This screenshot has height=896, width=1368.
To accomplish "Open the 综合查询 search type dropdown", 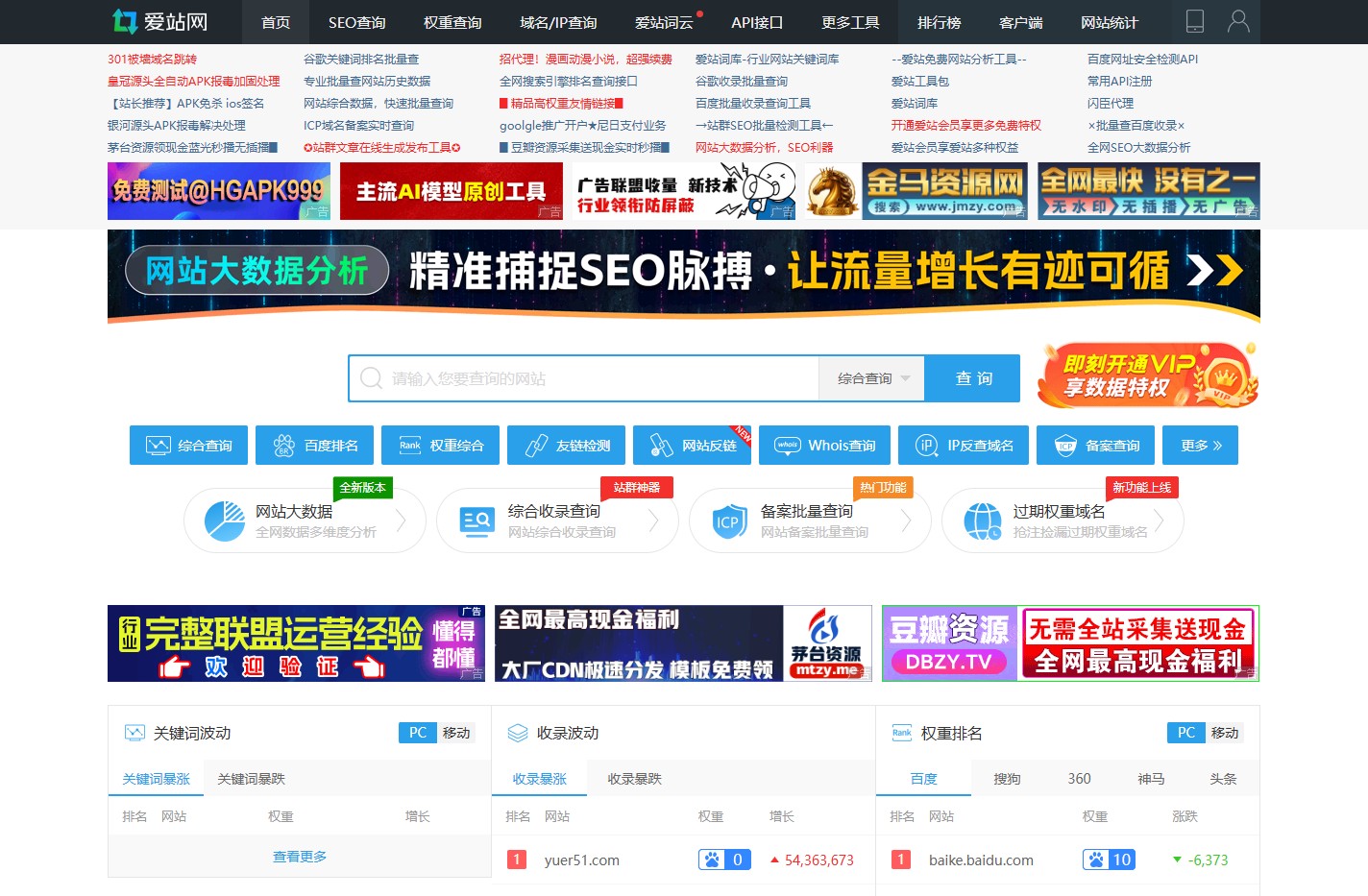I will click(871, 378).
